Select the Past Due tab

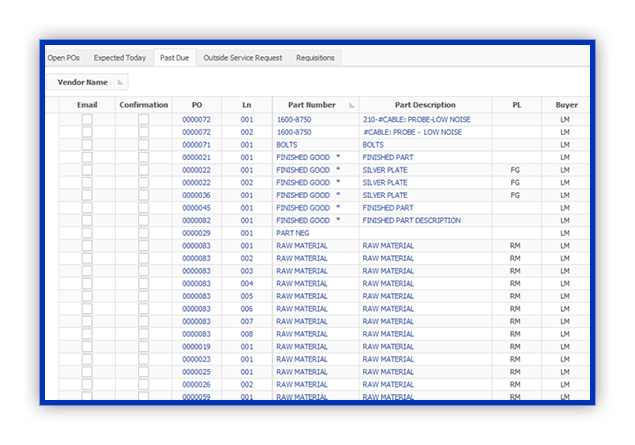[x=175, y=58]
